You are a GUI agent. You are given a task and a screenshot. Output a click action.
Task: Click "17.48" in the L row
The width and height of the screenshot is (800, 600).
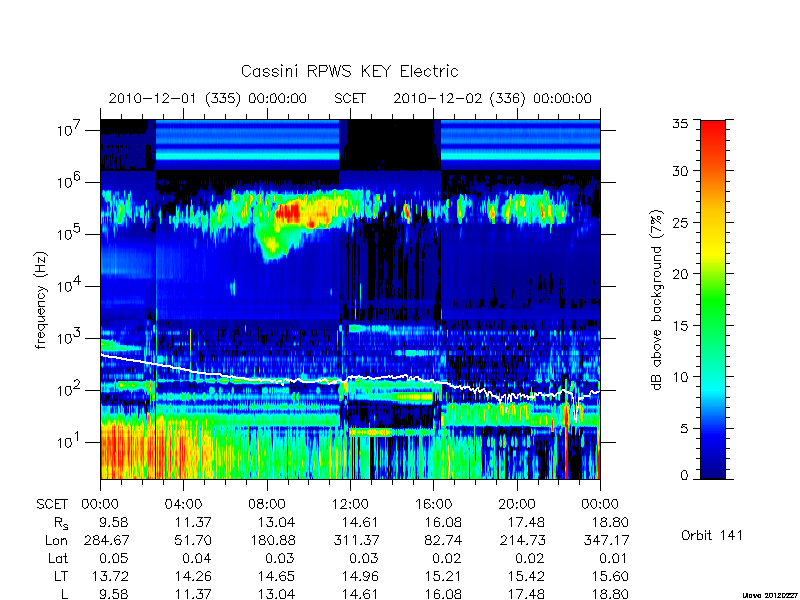pyautogui.click(x=526, y=594)
